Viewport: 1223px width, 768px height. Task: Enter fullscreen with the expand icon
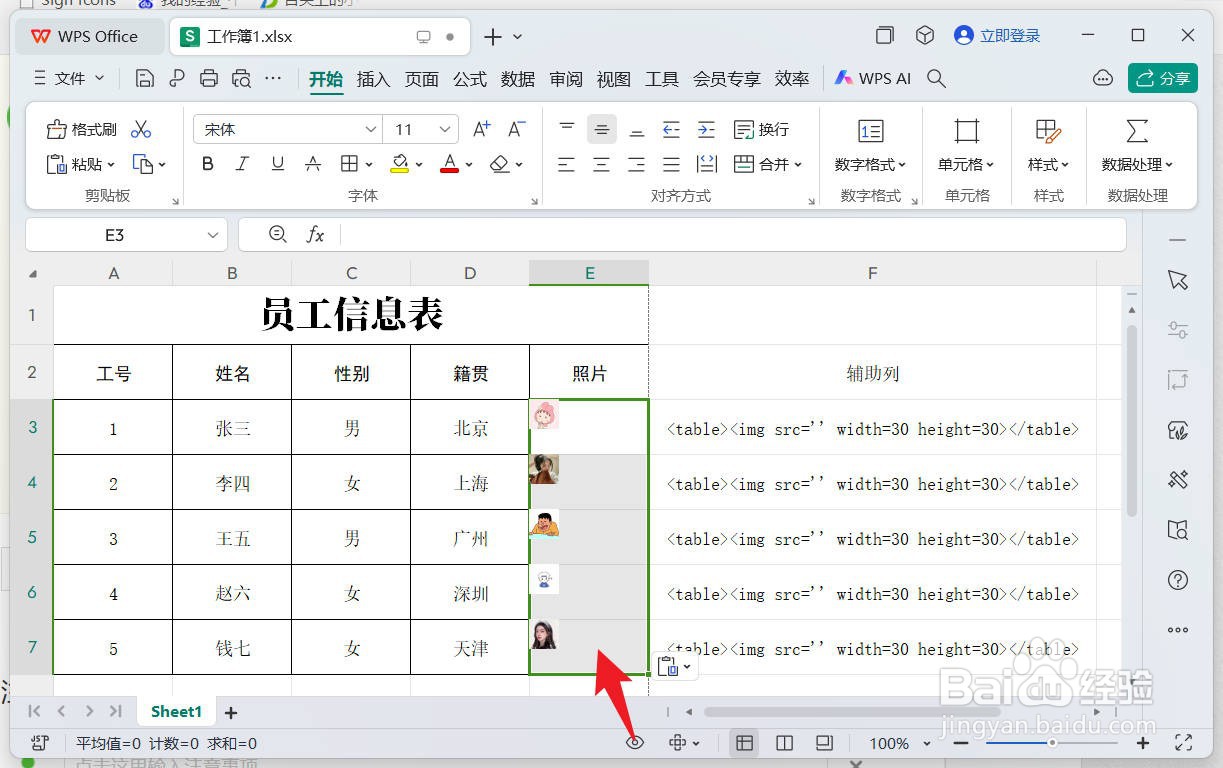(x=1184, y=743)
